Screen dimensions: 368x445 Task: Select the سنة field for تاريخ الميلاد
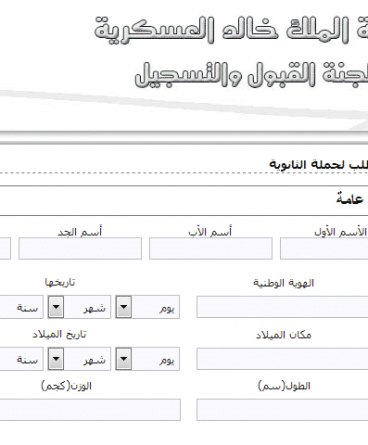(21, 359)
